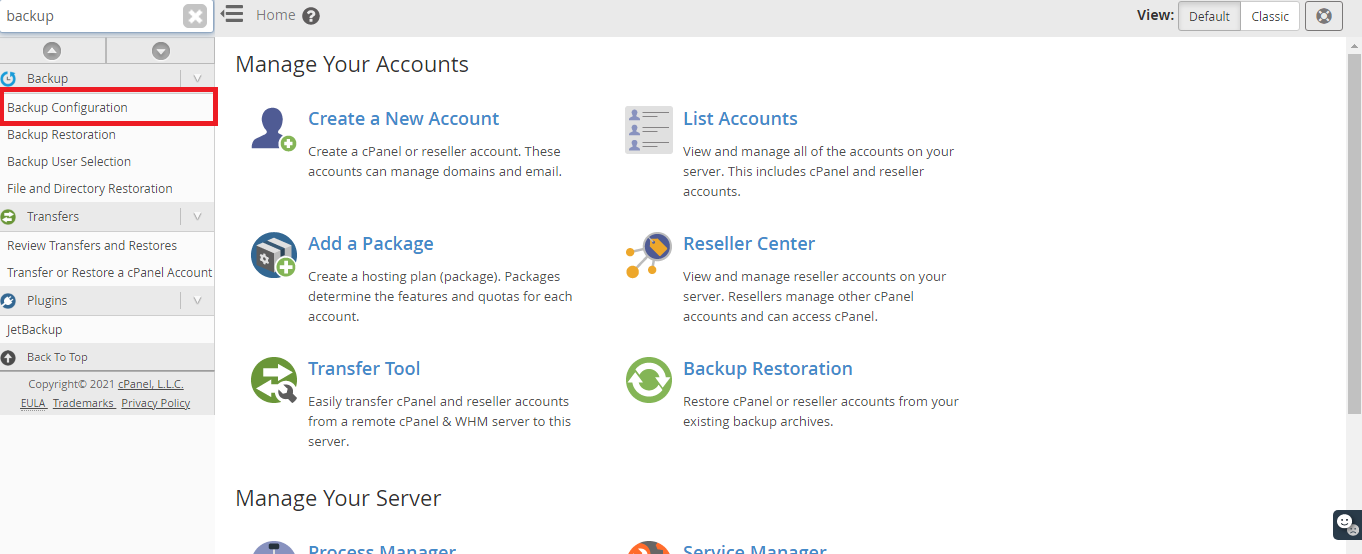This screenshot has width=1362, height=554.
Task: Clear the backup search field
Action: [195, 16]
